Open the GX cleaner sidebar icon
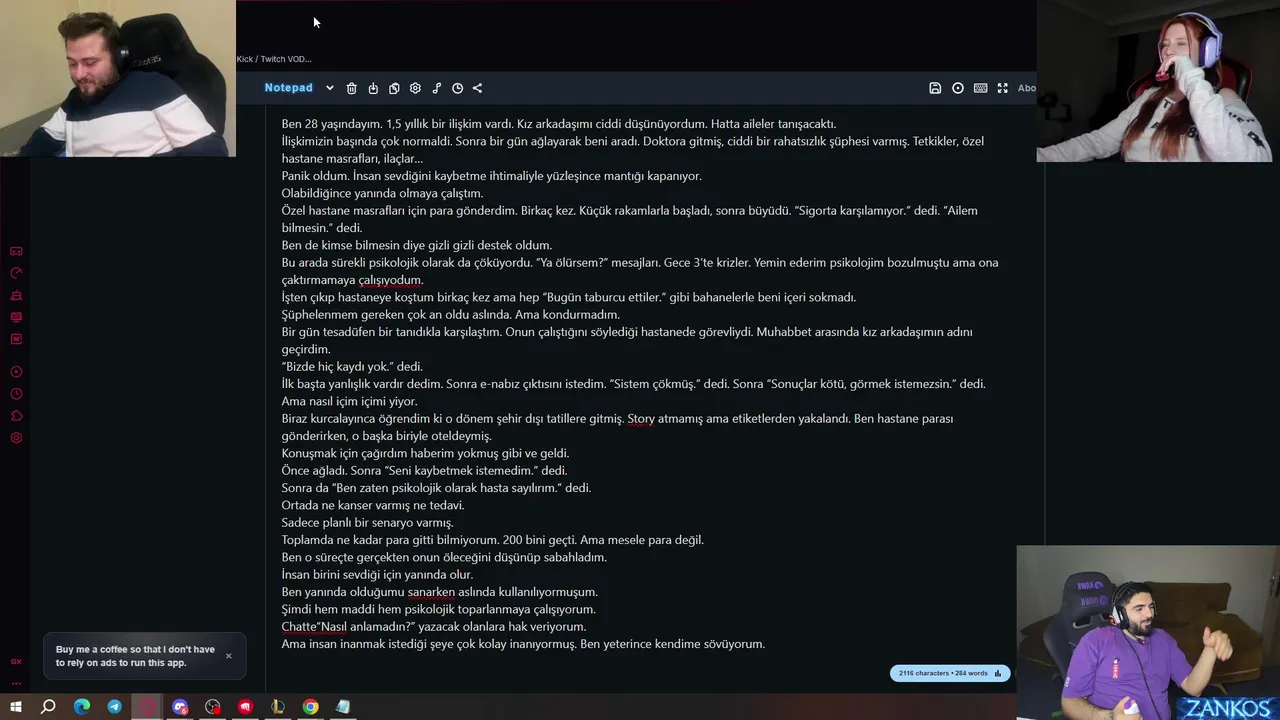Viewport: 1280px width, 720px height. [16, 295]
